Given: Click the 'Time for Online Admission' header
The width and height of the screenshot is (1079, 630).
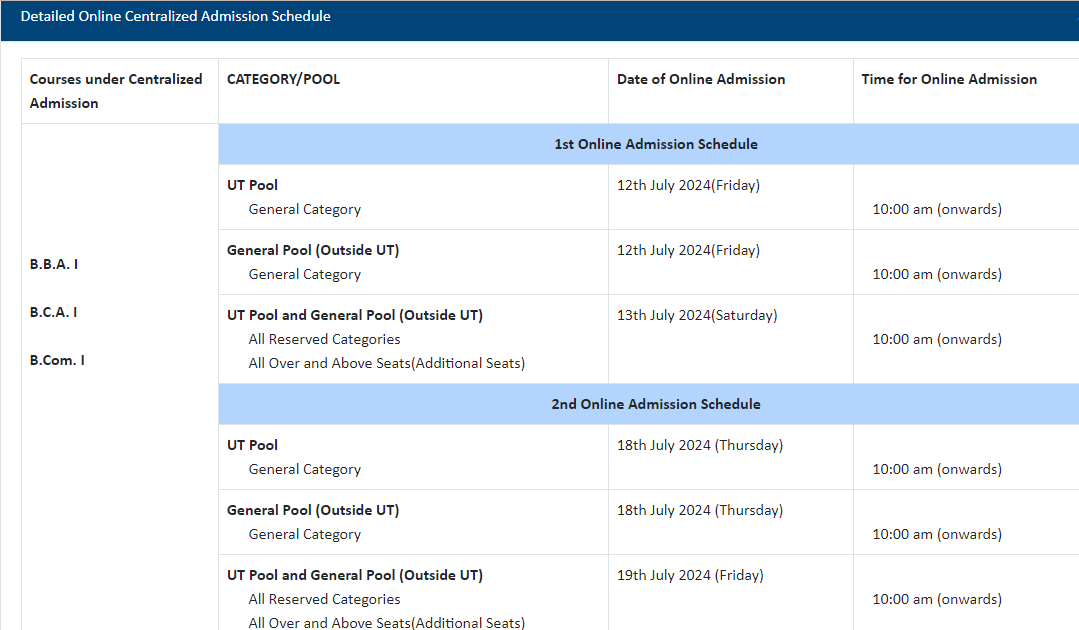Looking at the screenshot, I should pyautogui.click(x=949, y=79).
